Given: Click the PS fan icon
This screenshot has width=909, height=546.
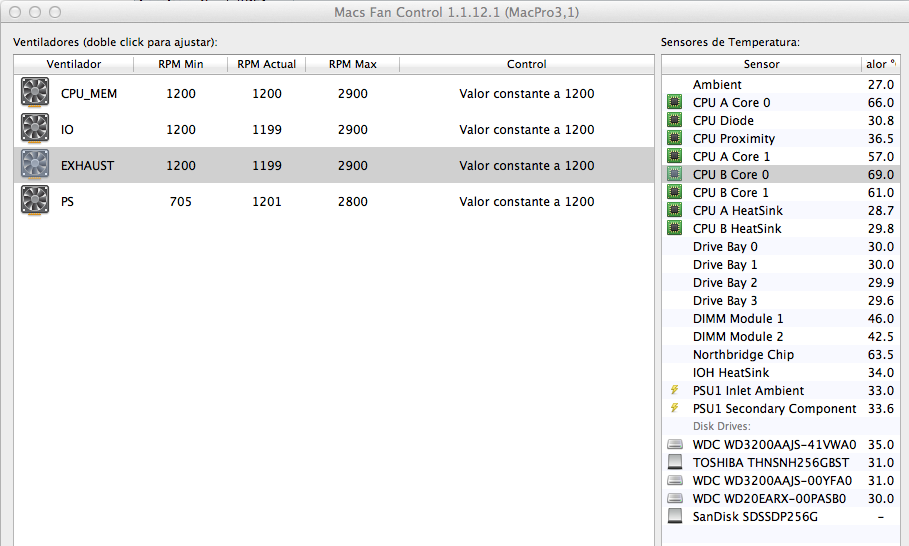Looking at the screenshot, I should (x=35, y=200).
